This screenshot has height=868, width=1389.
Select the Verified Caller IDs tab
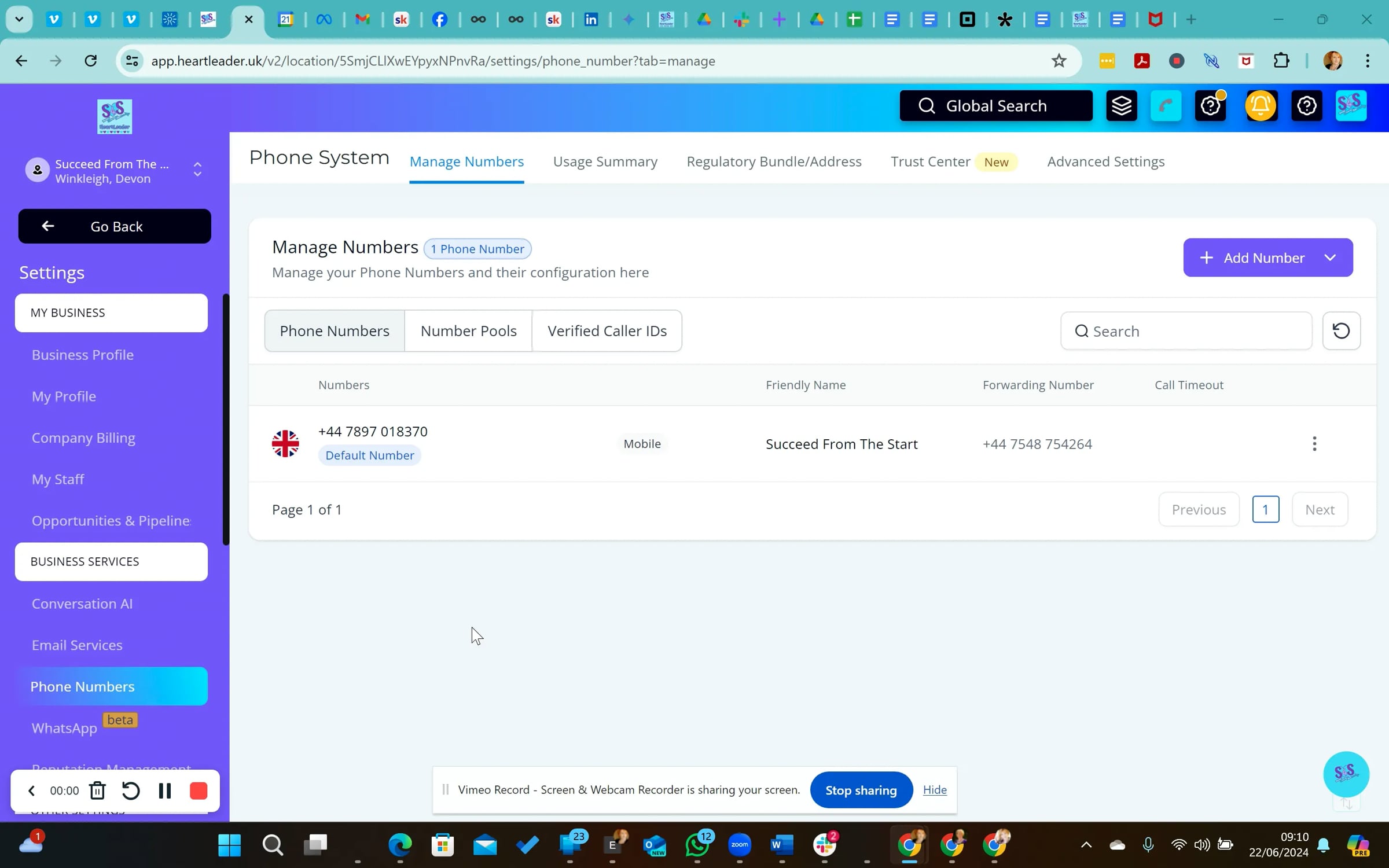coord(607,331)
